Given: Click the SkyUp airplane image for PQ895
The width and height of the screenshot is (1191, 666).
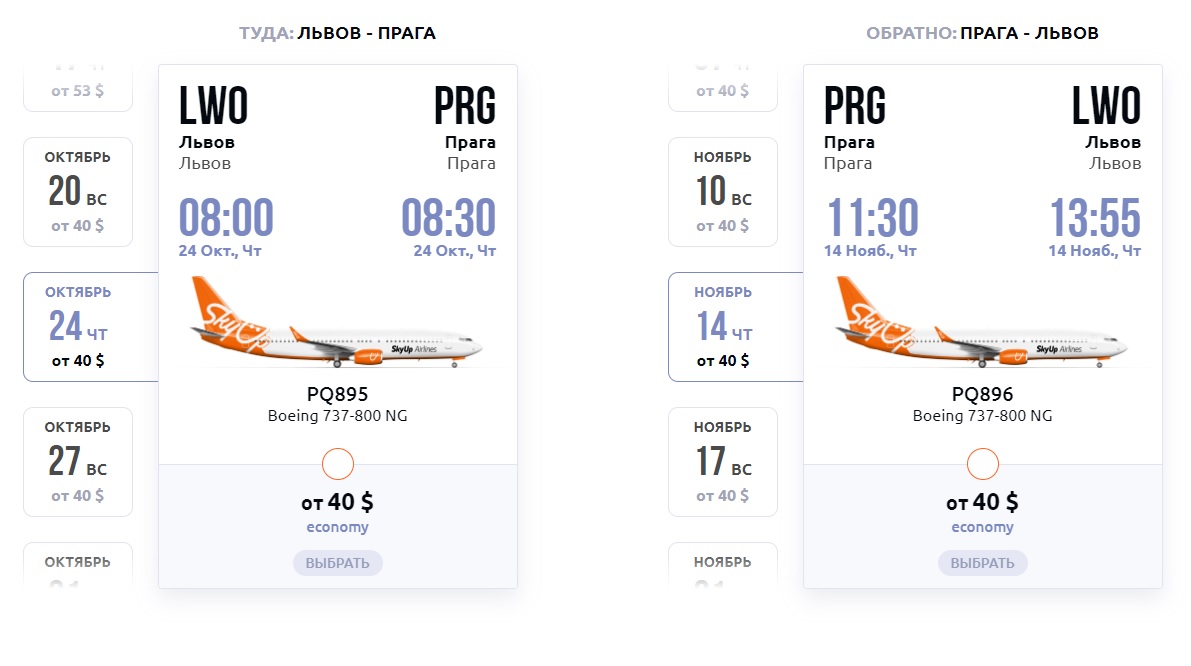Looking at the screenshot, I should coord(336,322).
